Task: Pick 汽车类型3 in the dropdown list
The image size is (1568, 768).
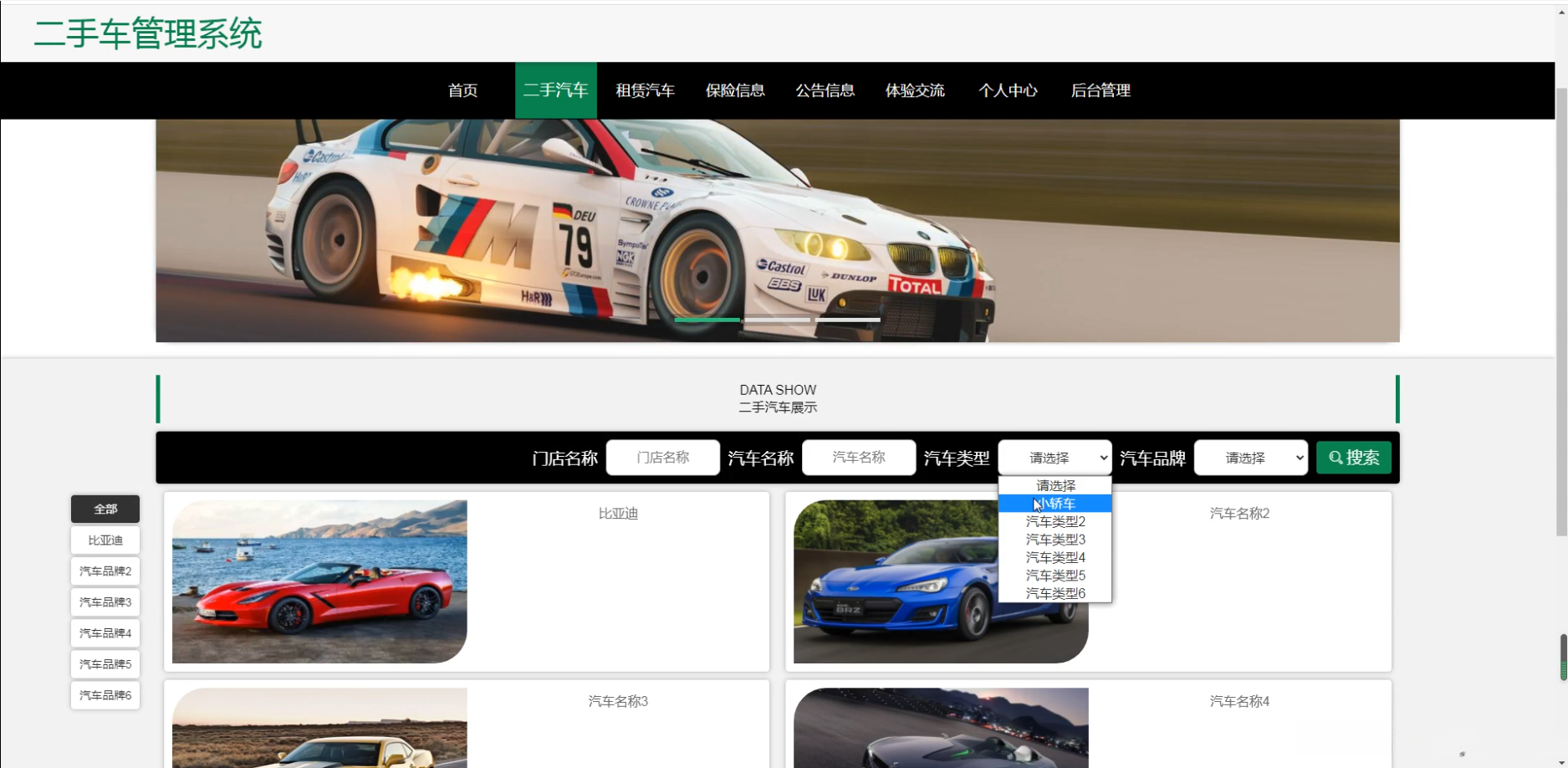Action: coord(1055,540)
